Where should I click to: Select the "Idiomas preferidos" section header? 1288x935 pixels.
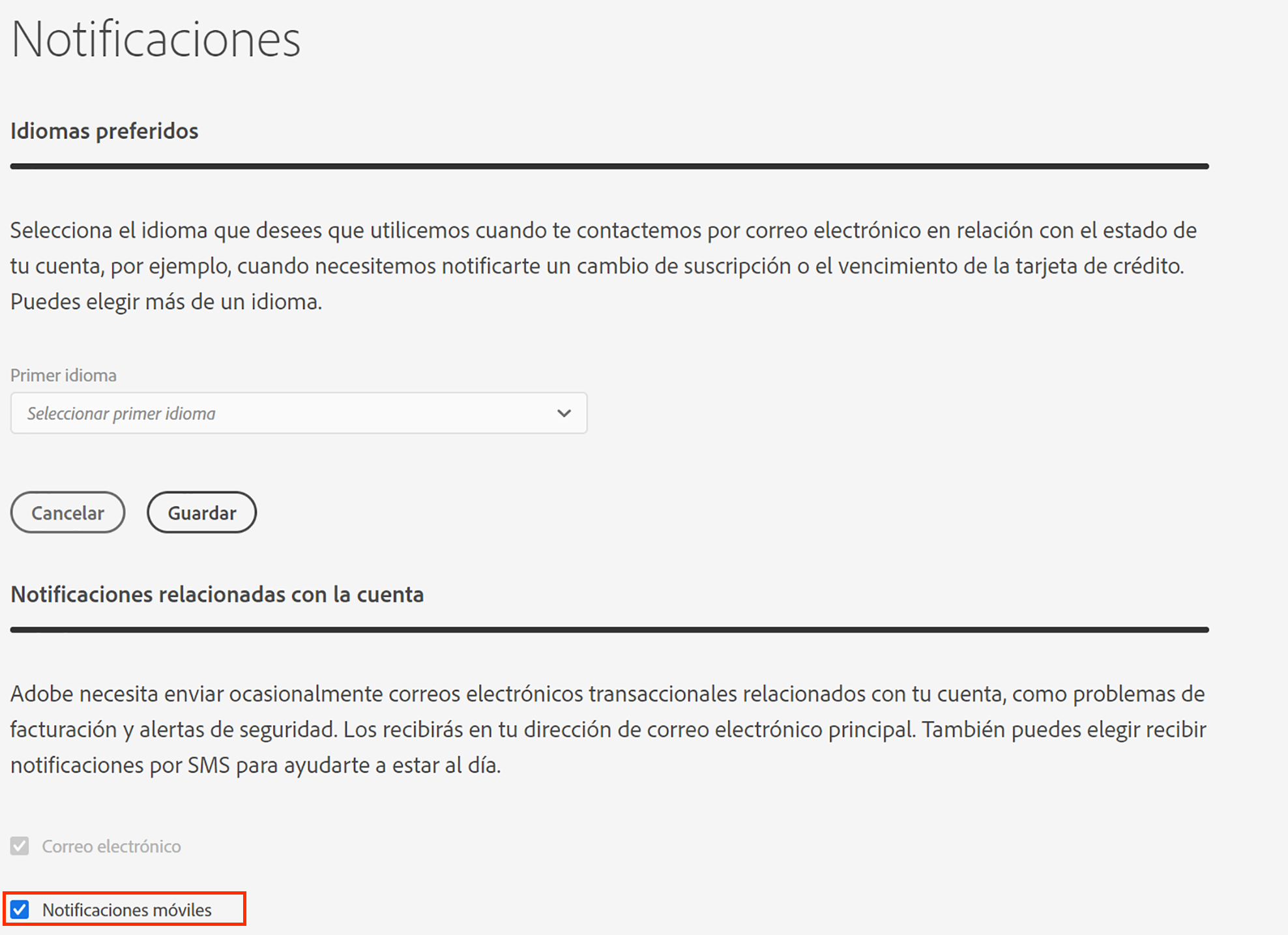[x=104, y=131]
